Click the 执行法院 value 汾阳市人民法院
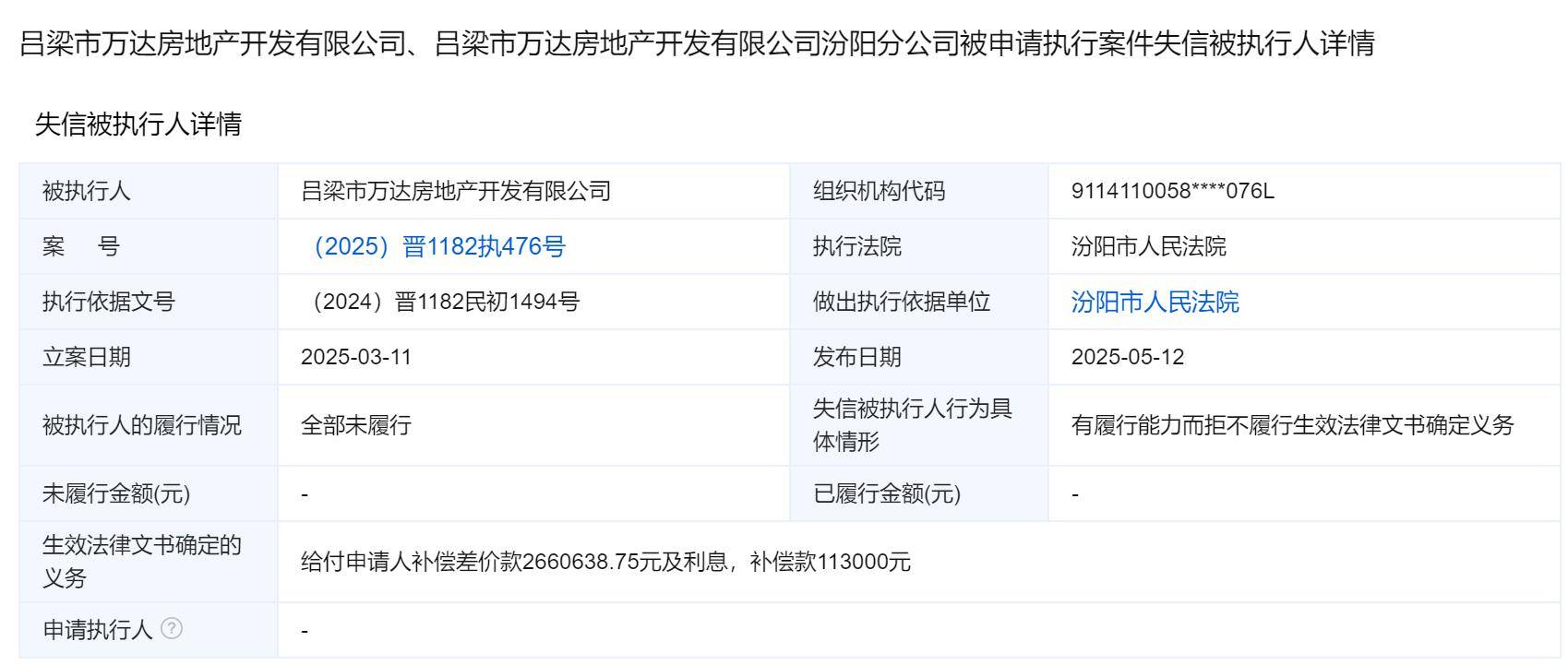This screenshot has width=1568, height=665. click(1148, 246)
